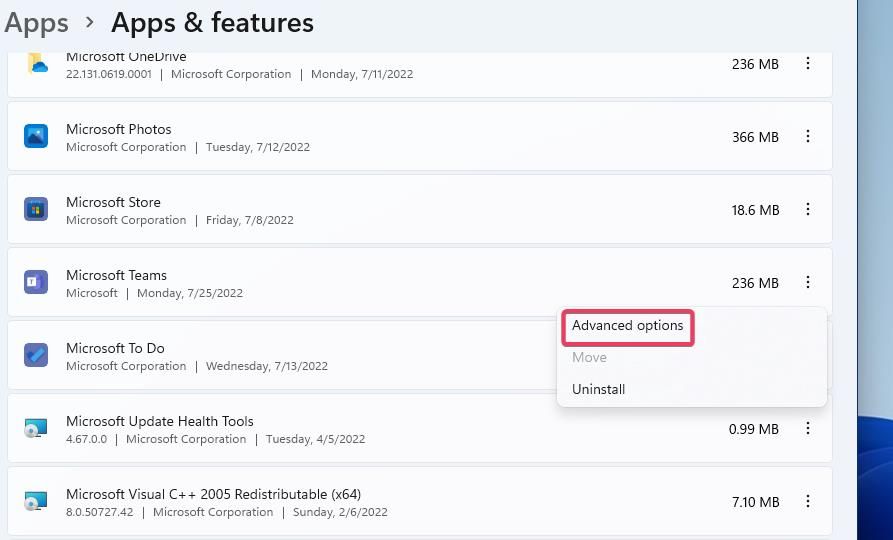Open three-dot menu for Microsoft Update Health Tools
The width and height of the screenshot is (893, 540).
click(808, 428)
